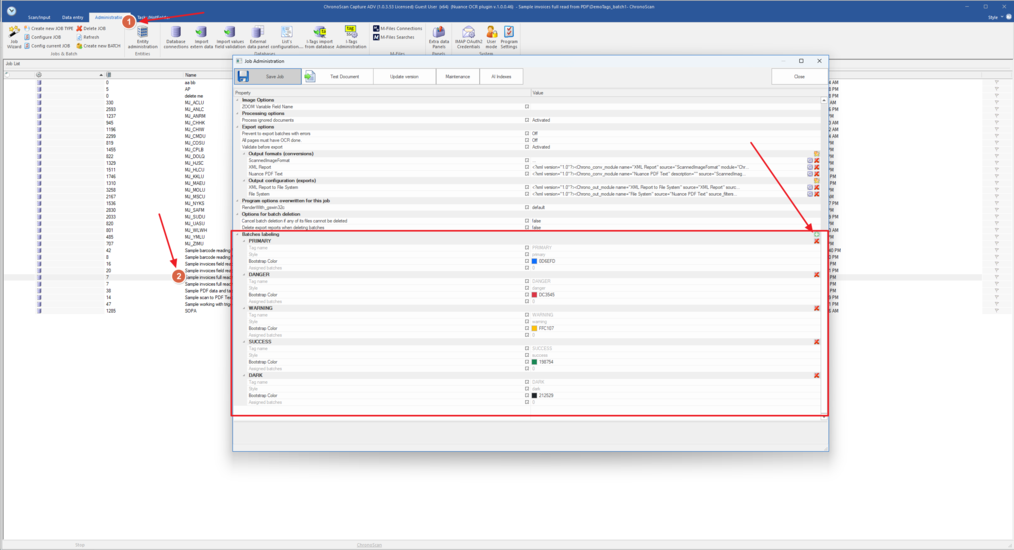Add a new batch label with the green plus
The image size is (1014, 550).
(817, 235)
